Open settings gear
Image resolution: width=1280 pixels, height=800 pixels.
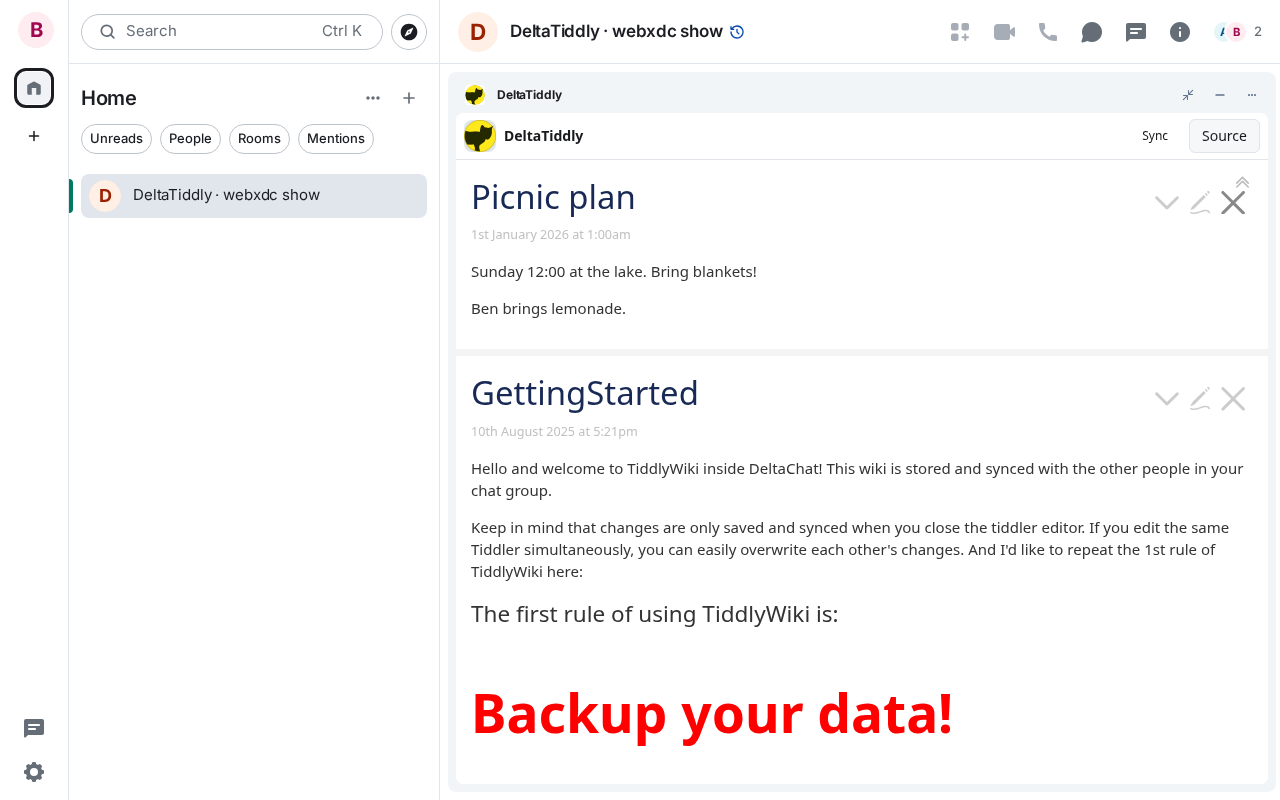coord(34,772)
